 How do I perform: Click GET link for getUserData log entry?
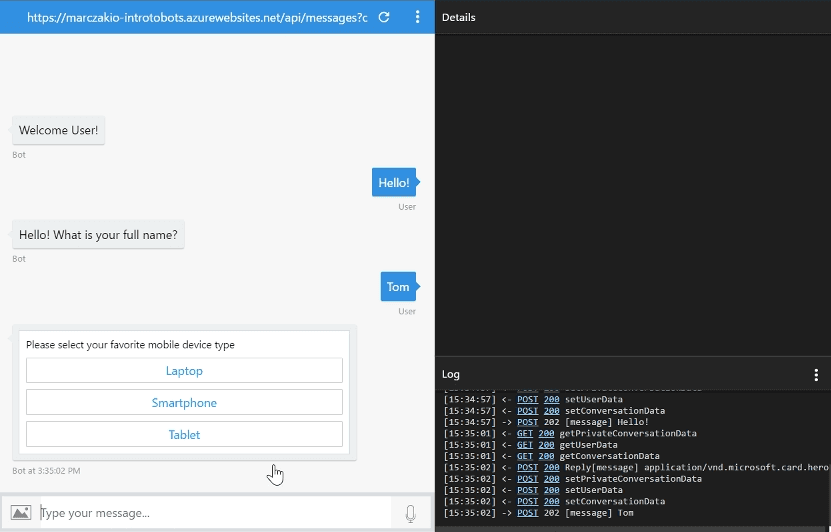point(525,445)
